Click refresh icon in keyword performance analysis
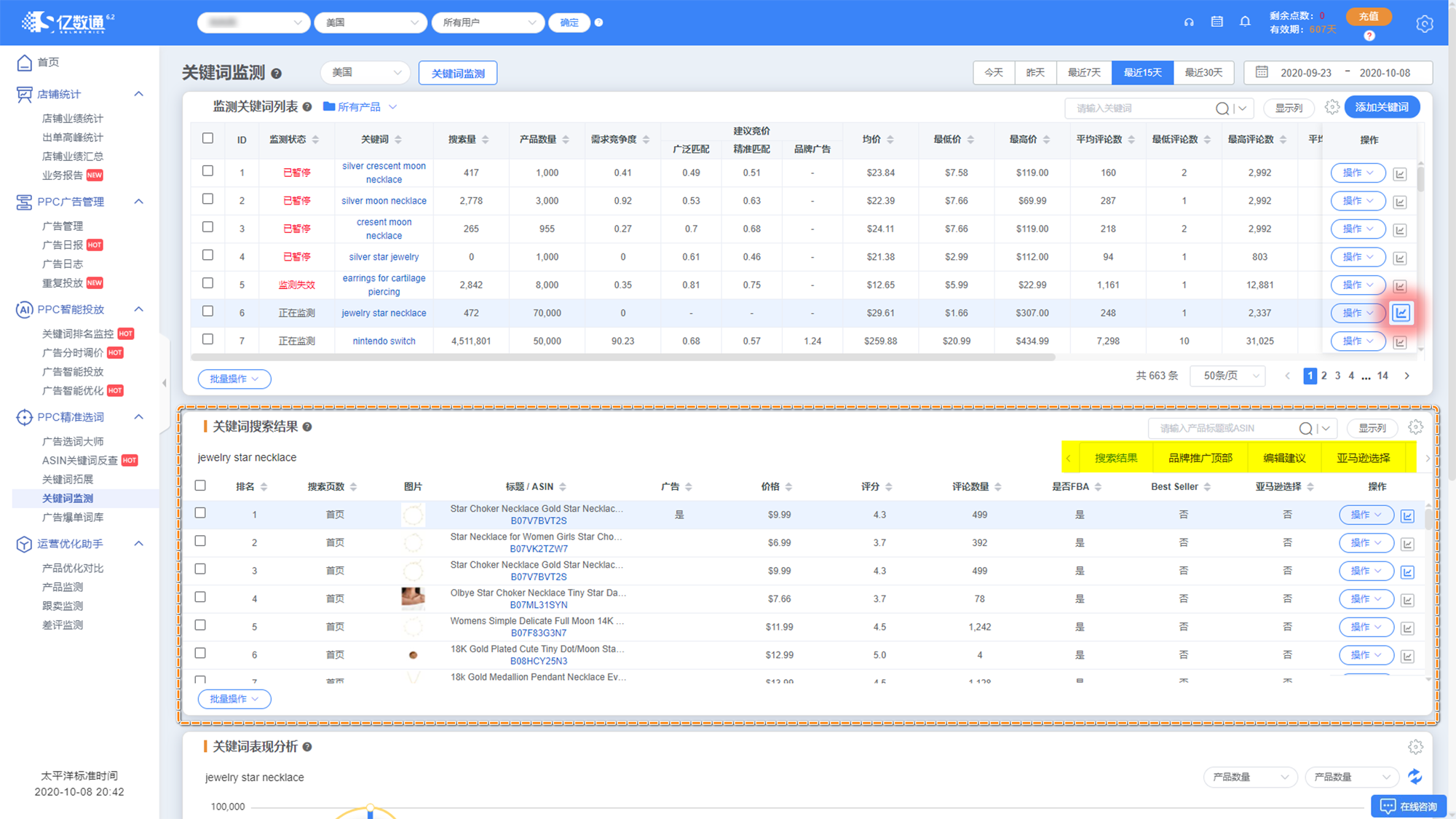The height and width of the screenshot is (819, 1456). coord(1415,777)
